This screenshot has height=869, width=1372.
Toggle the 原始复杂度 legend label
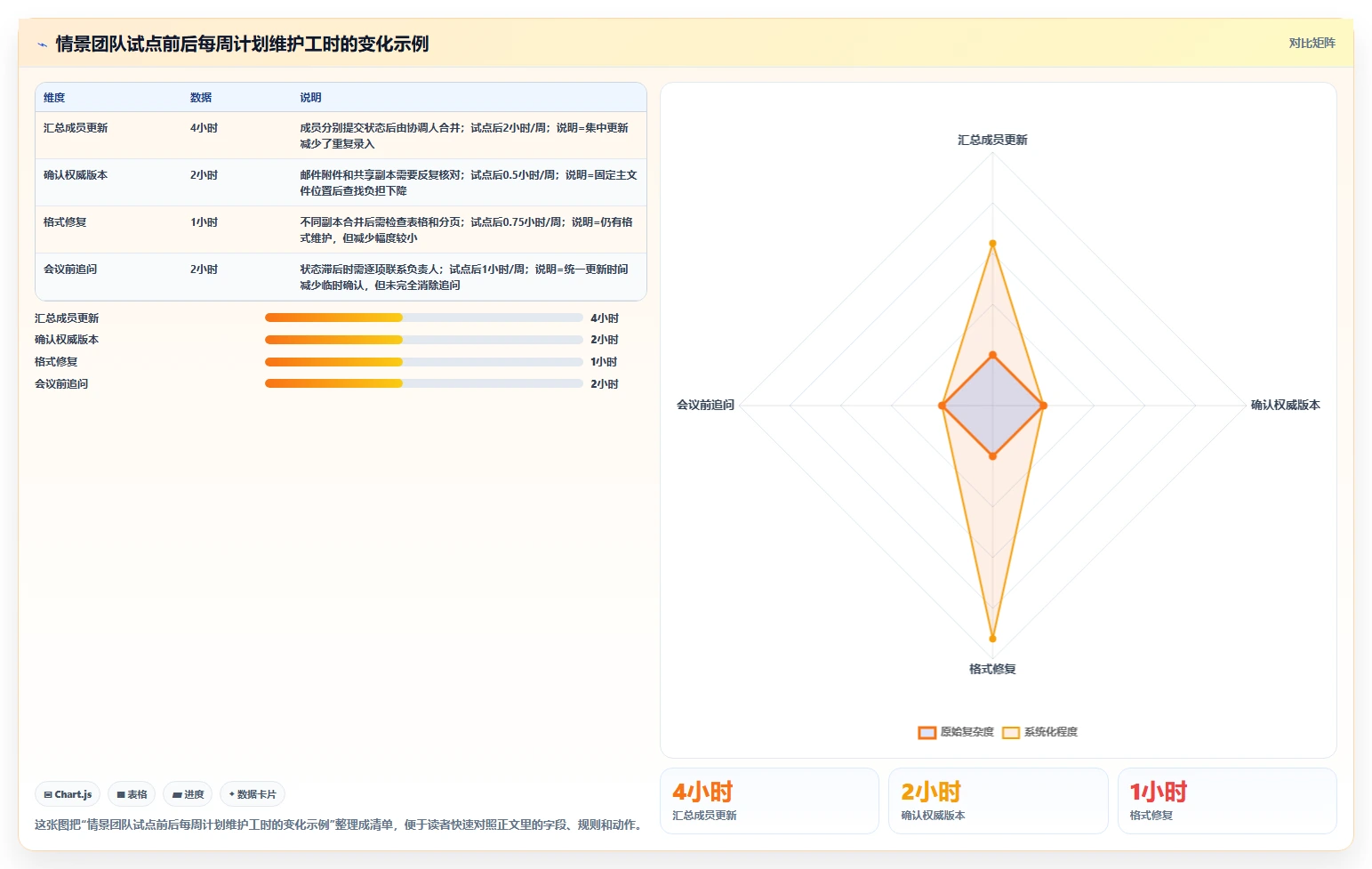[967, 732]
